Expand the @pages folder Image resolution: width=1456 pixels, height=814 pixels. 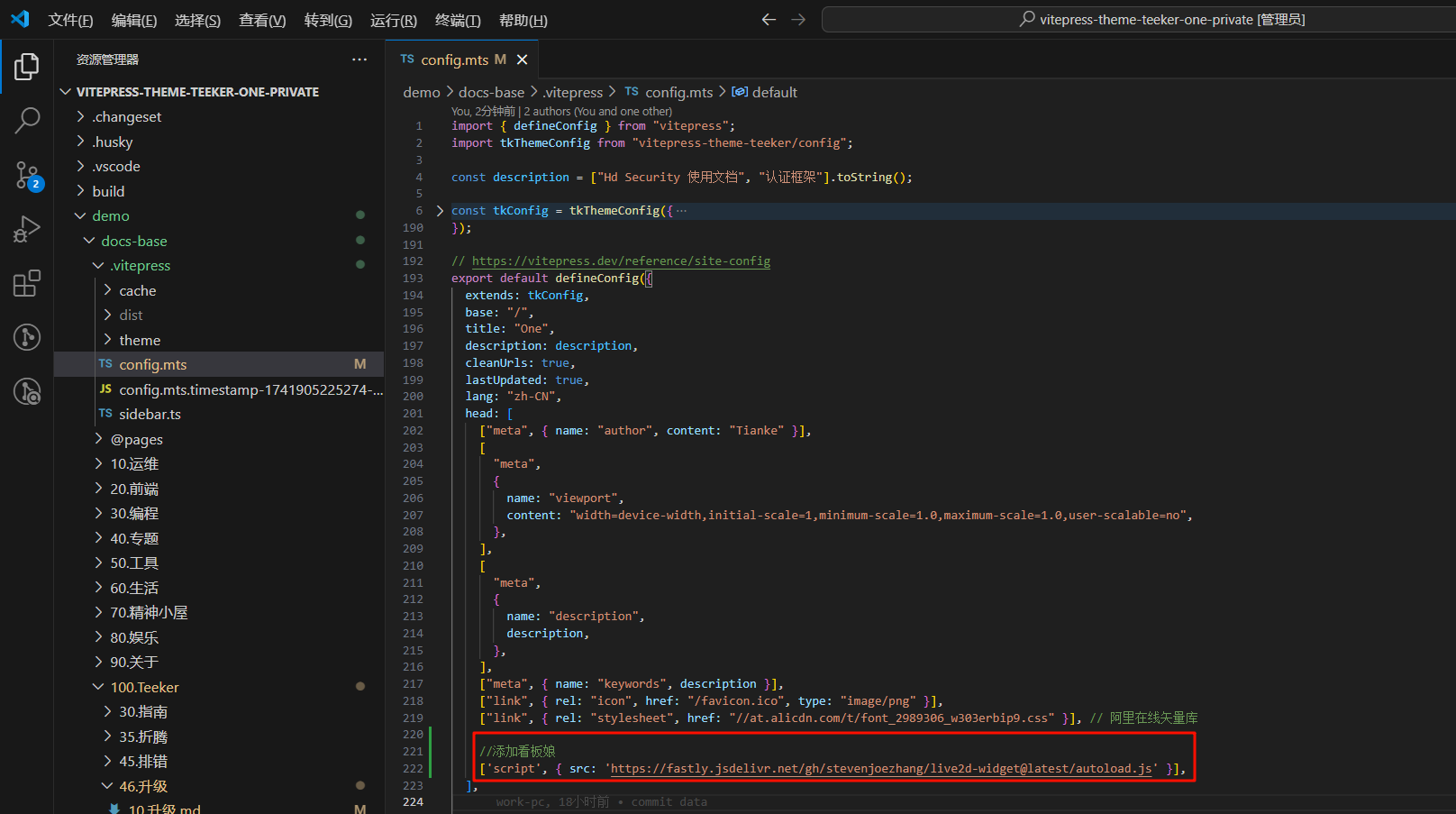[x=99, y=439]
